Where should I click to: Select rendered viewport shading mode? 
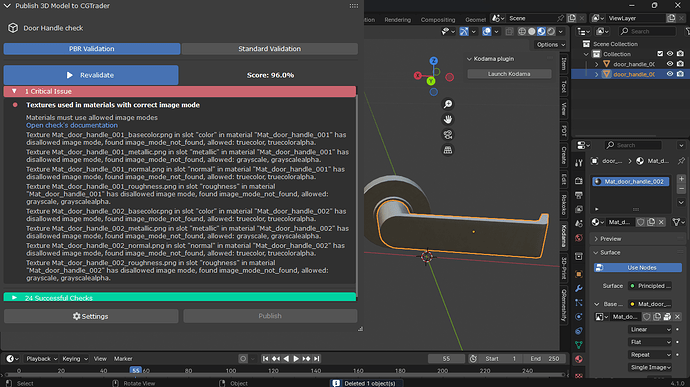pos(551,31)
